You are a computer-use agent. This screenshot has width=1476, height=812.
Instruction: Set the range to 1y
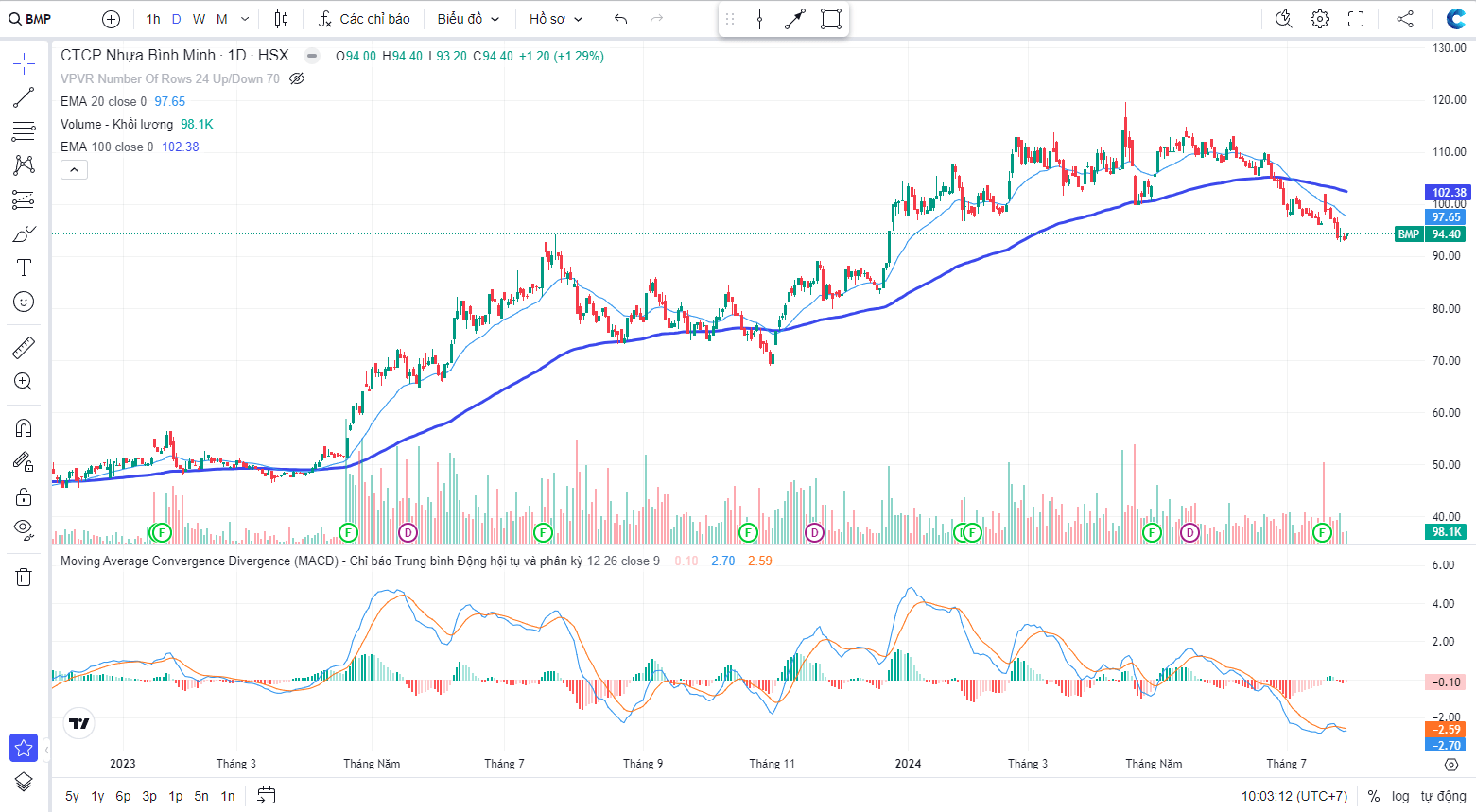pos(97,796)
